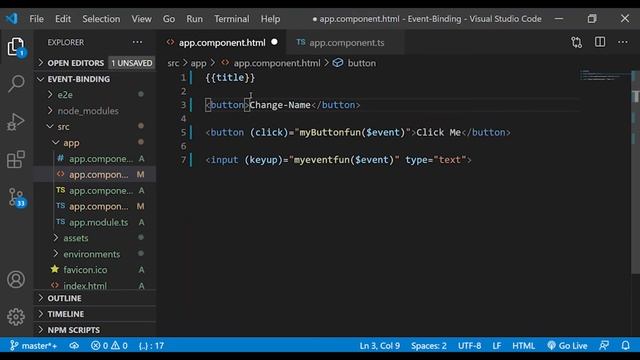Click the VS Code logo icon
The height and width of the screenshot is (360, 640).
[12, 18]
